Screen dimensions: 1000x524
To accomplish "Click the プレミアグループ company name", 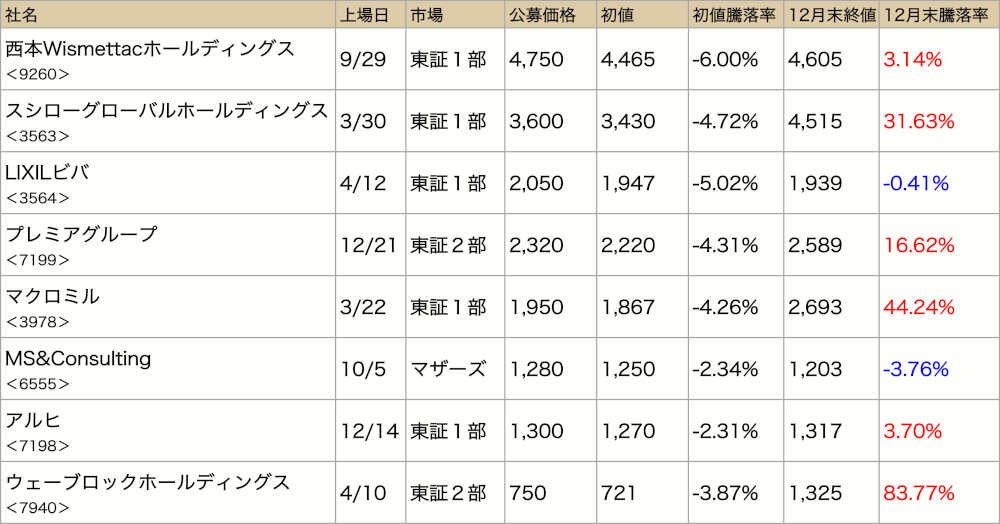I will point(81,235).
